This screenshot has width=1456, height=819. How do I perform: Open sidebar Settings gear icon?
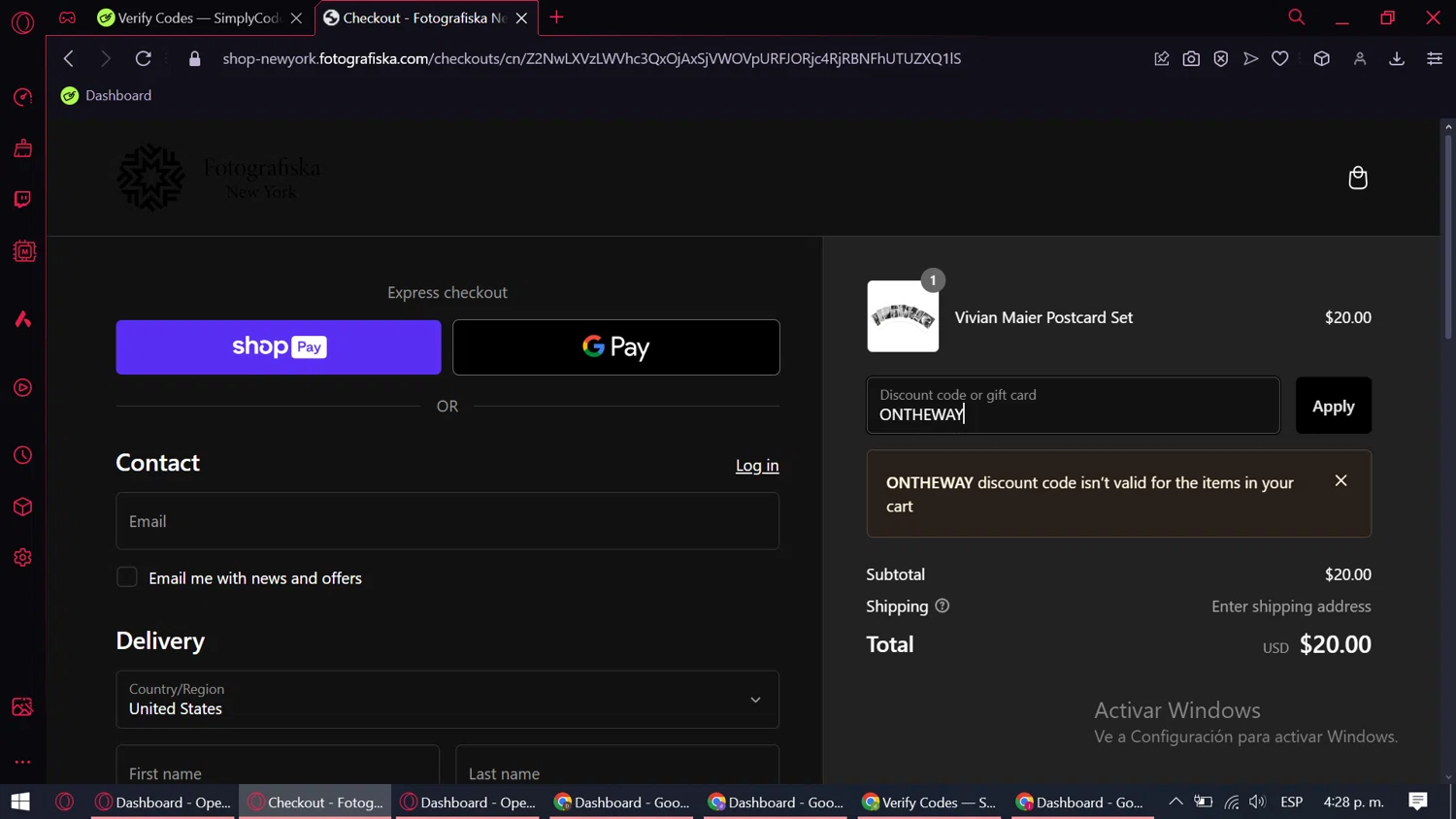22,558
